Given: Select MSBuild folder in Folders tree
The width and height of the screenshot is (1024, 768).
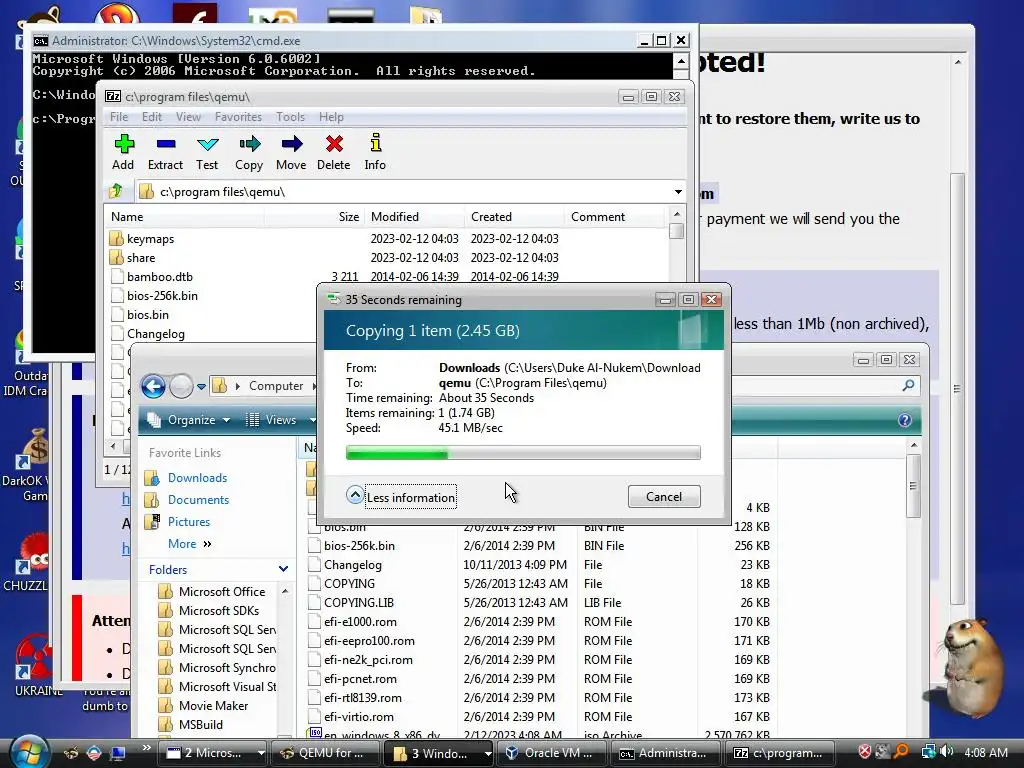Looking at the screenshot, I should (200, 724).
